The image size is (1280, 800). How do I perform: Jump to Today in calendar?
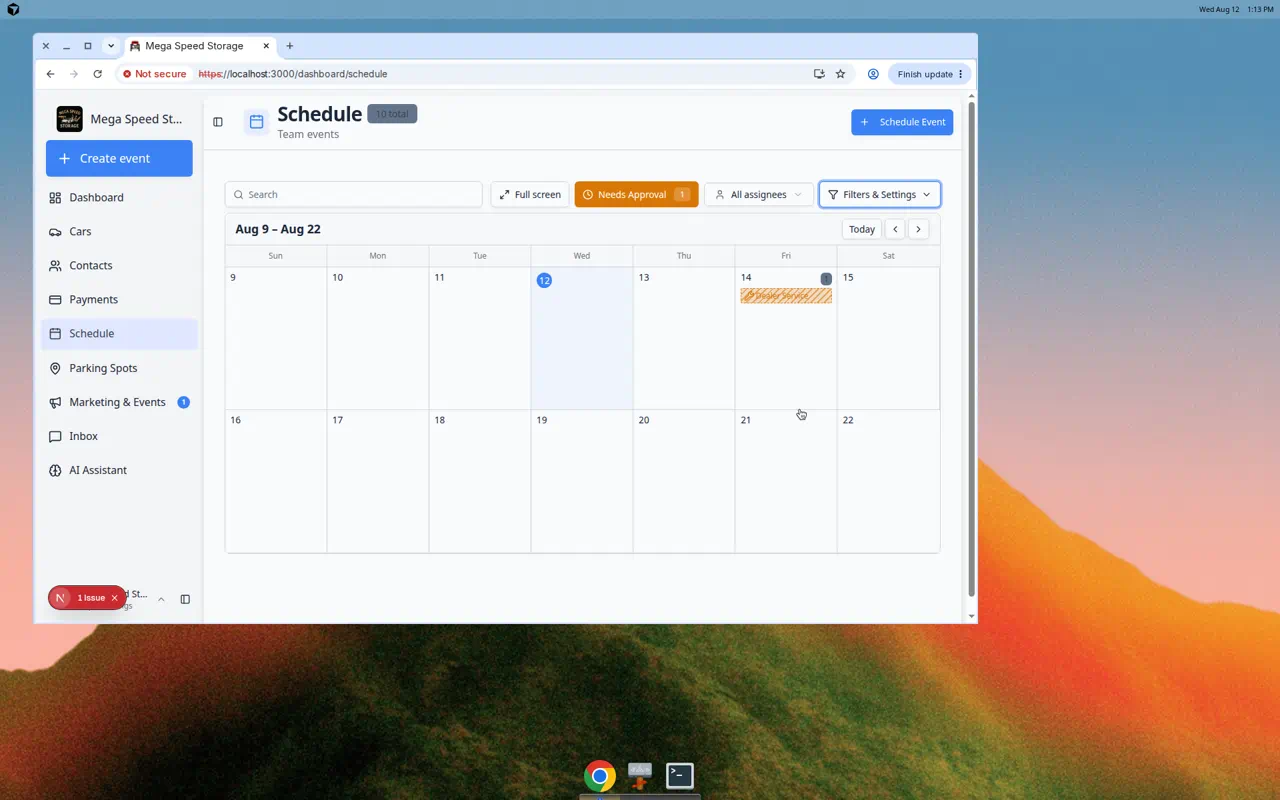tap(862, 229)
